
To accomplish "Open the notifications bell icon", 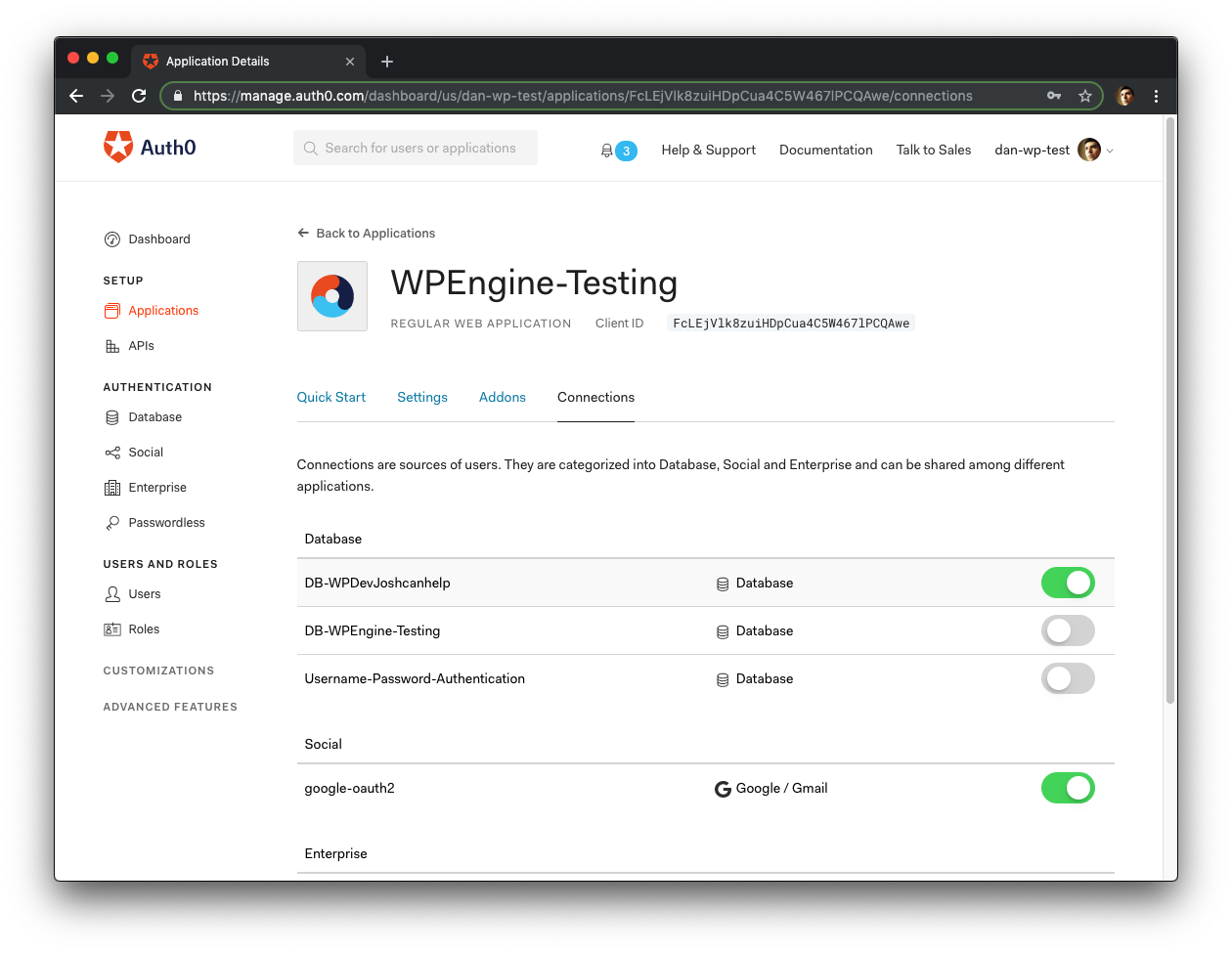I will [x=606, y=151].
